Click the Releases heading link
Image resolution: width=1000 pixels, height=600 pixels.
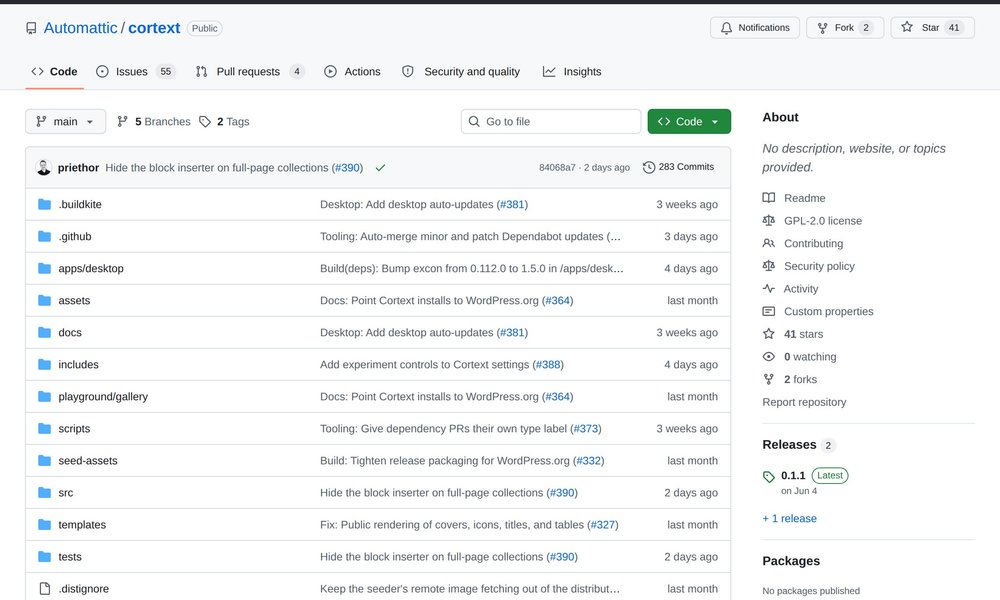790,444
